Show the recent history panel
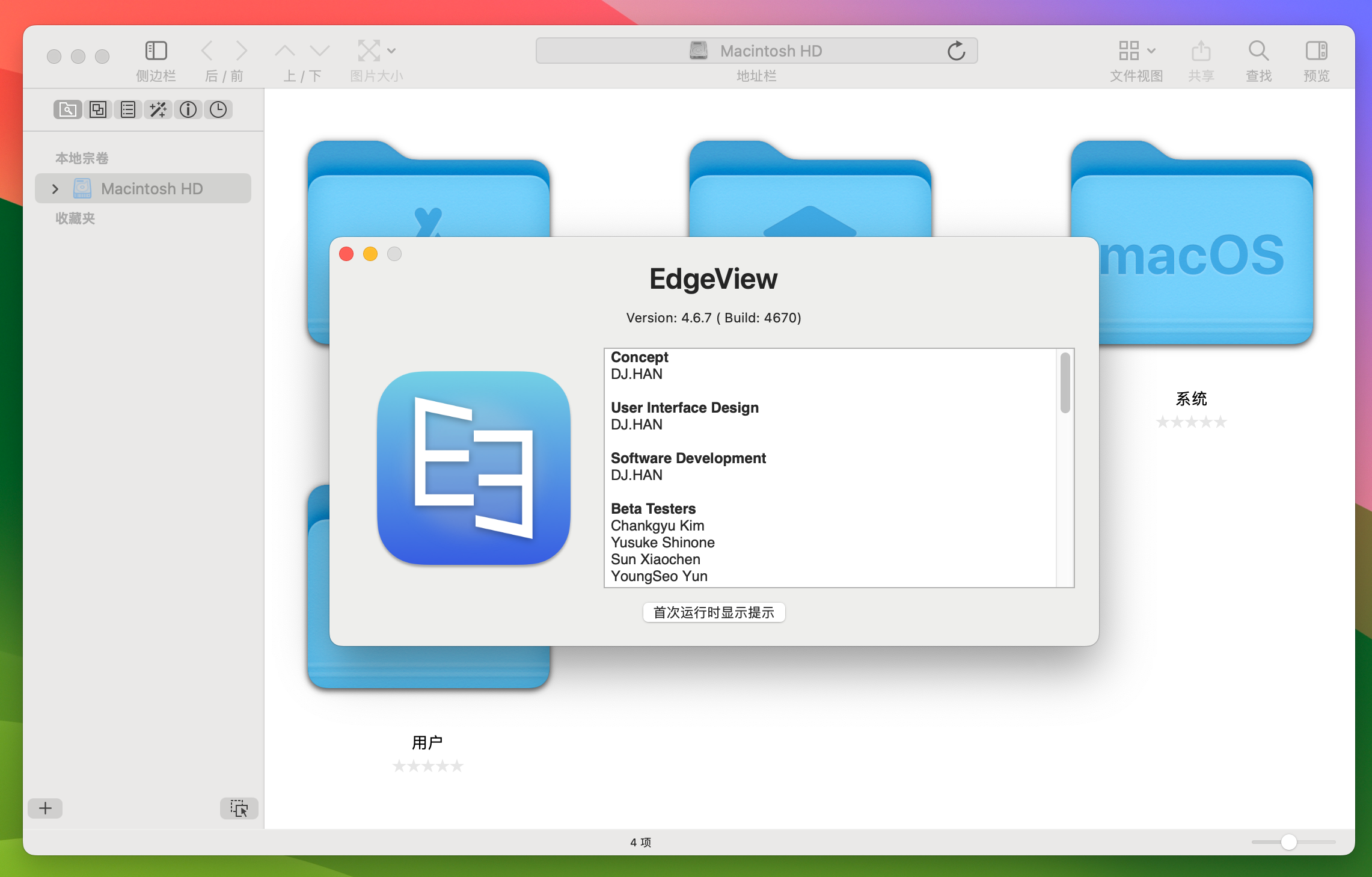 tap(218, 109)
